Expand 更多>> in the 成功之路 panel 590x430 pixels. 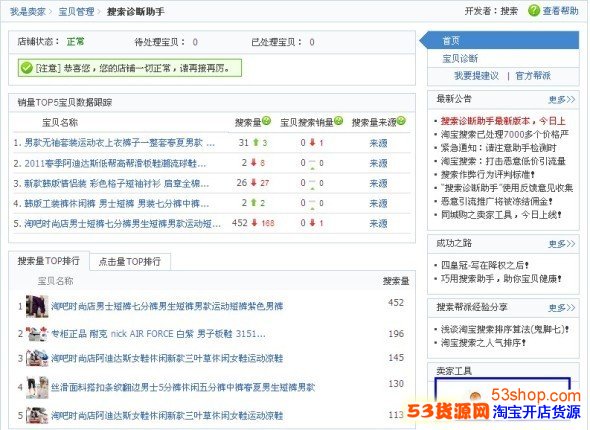[561, 243]
